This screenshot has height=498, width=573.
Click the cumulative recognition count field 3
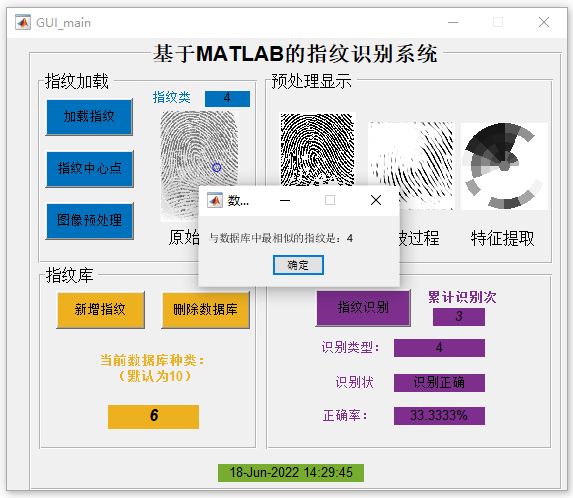coord(459,316)
